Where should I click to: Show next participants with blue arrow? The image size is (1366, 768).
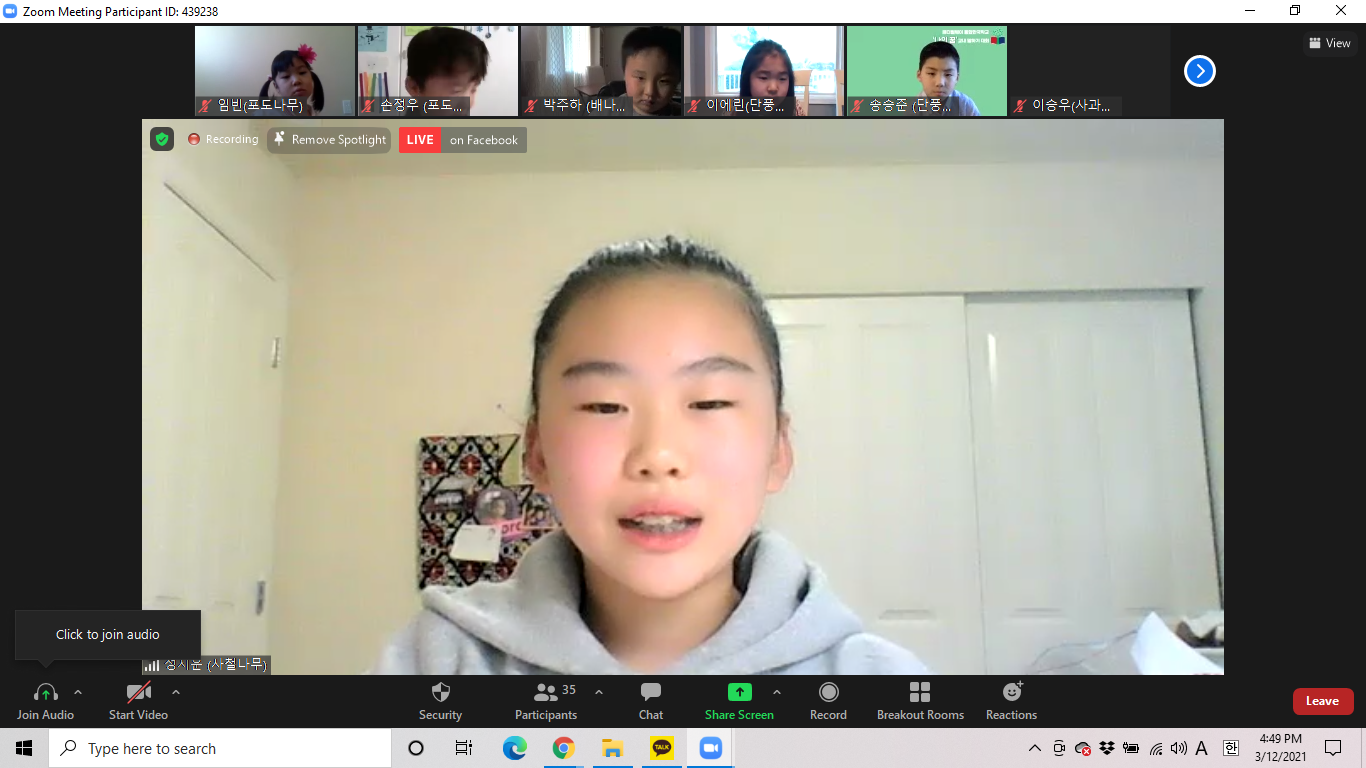(1199, 71)
